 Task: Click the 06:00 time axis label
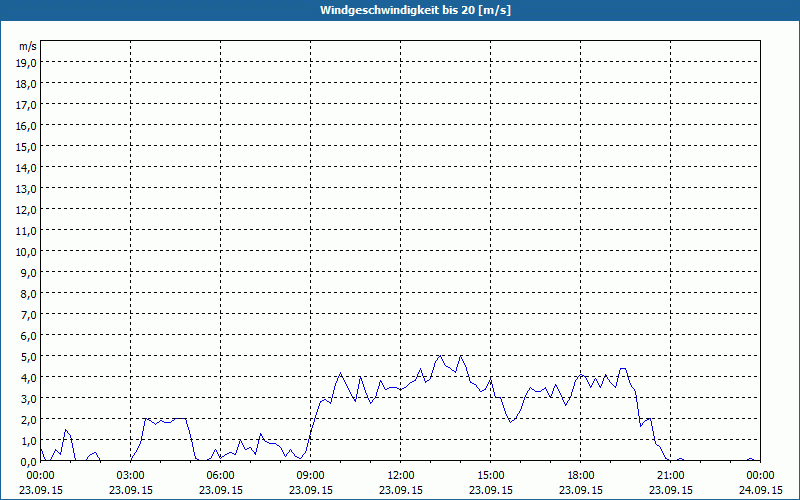click(x=220, y=476)
